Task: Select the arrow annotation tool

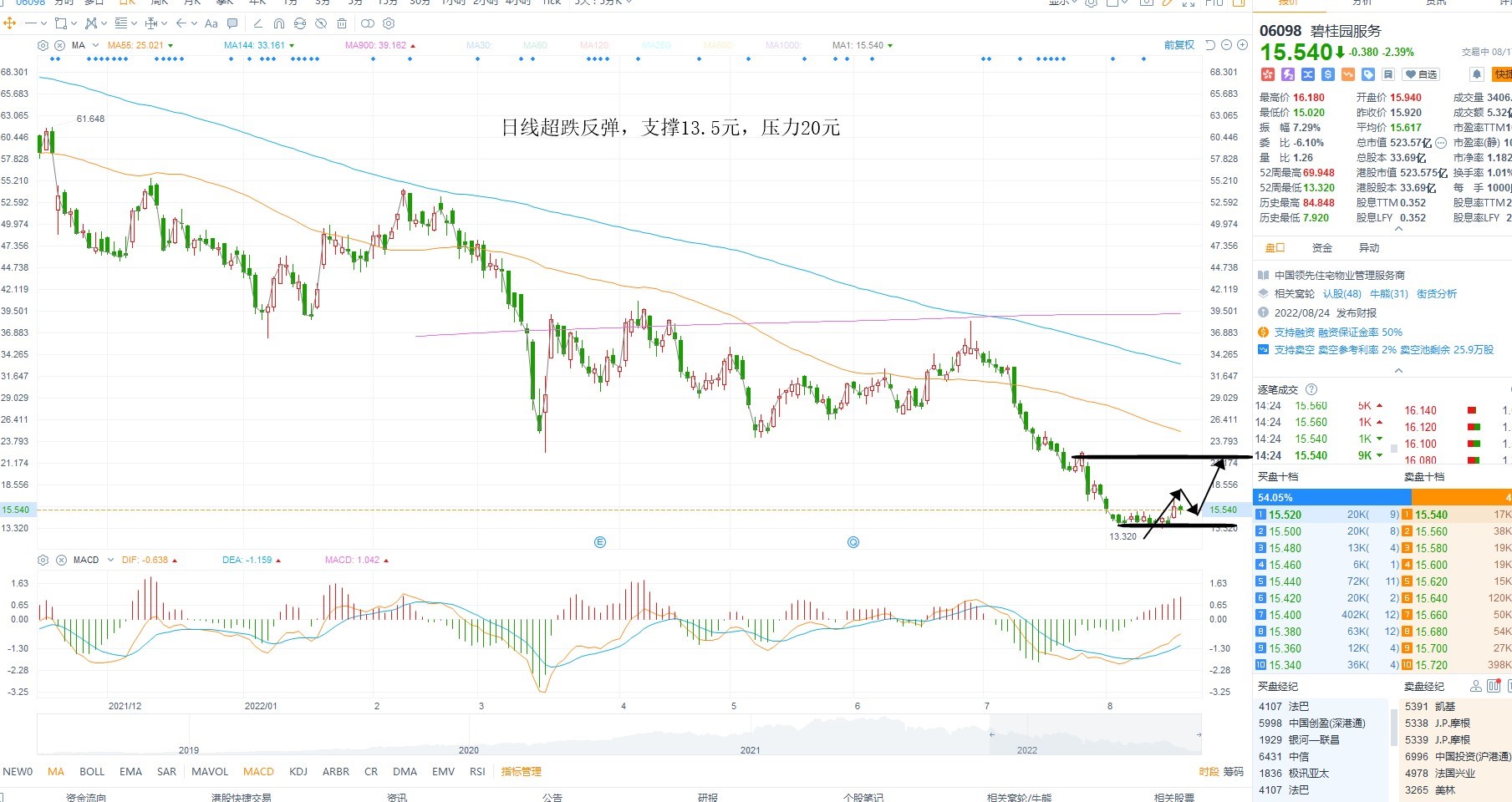Action: (181, 23)
